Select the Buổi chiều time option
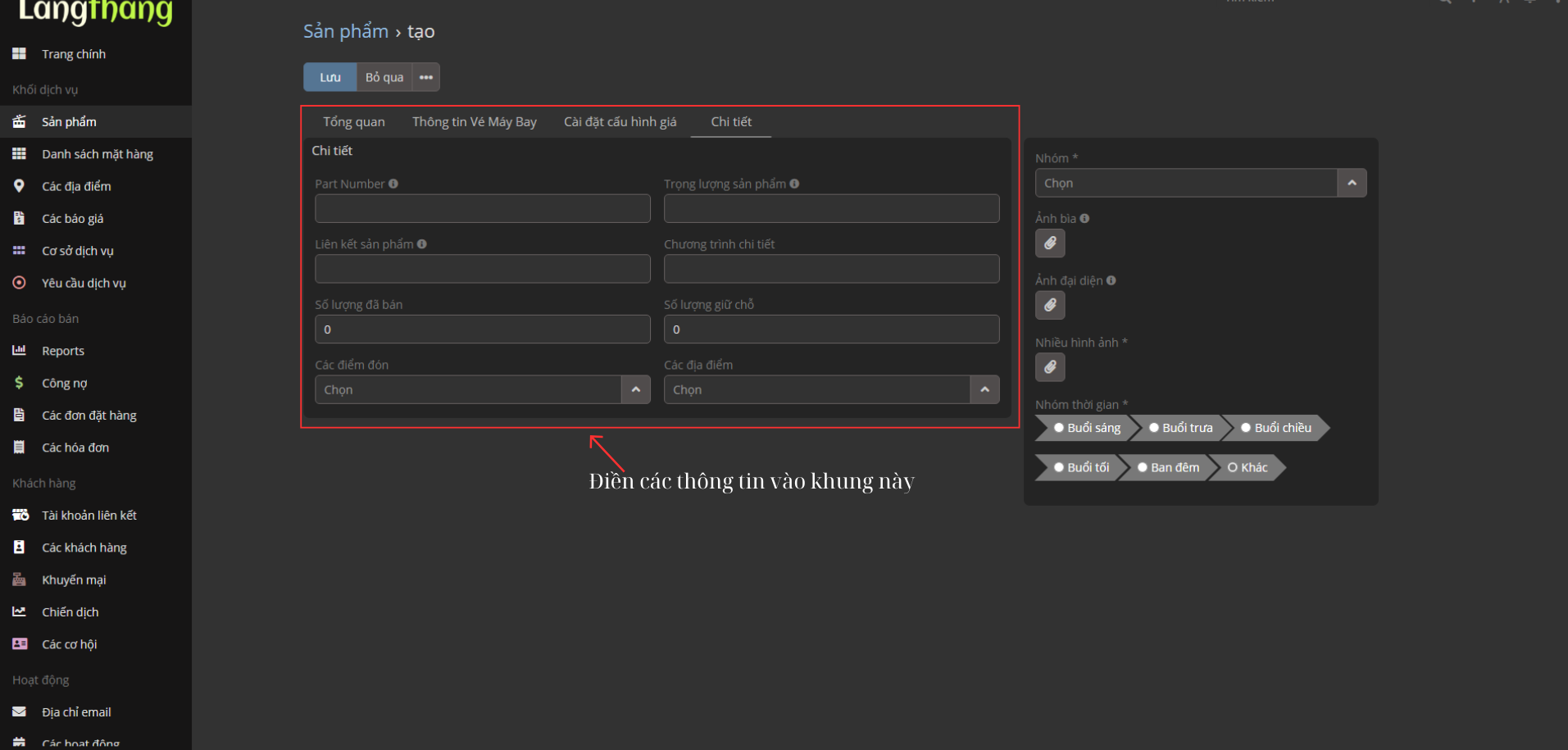 pyautogui.click(x=1275, y=428)
